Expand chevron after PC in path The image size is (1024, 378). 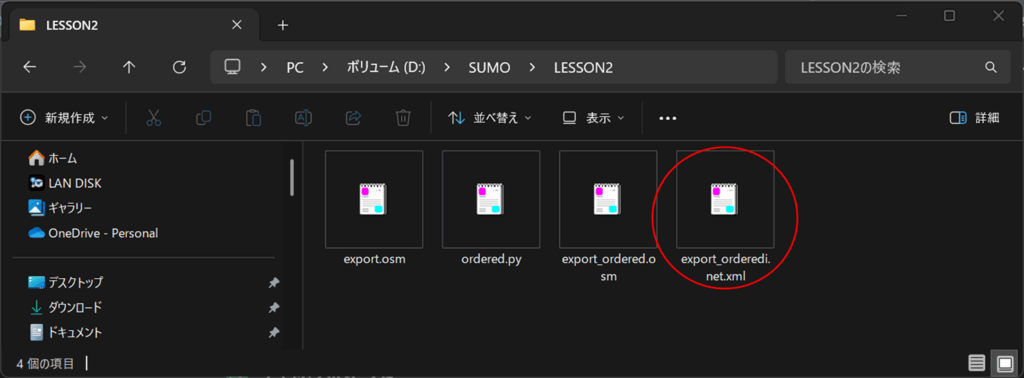[325, 67]
